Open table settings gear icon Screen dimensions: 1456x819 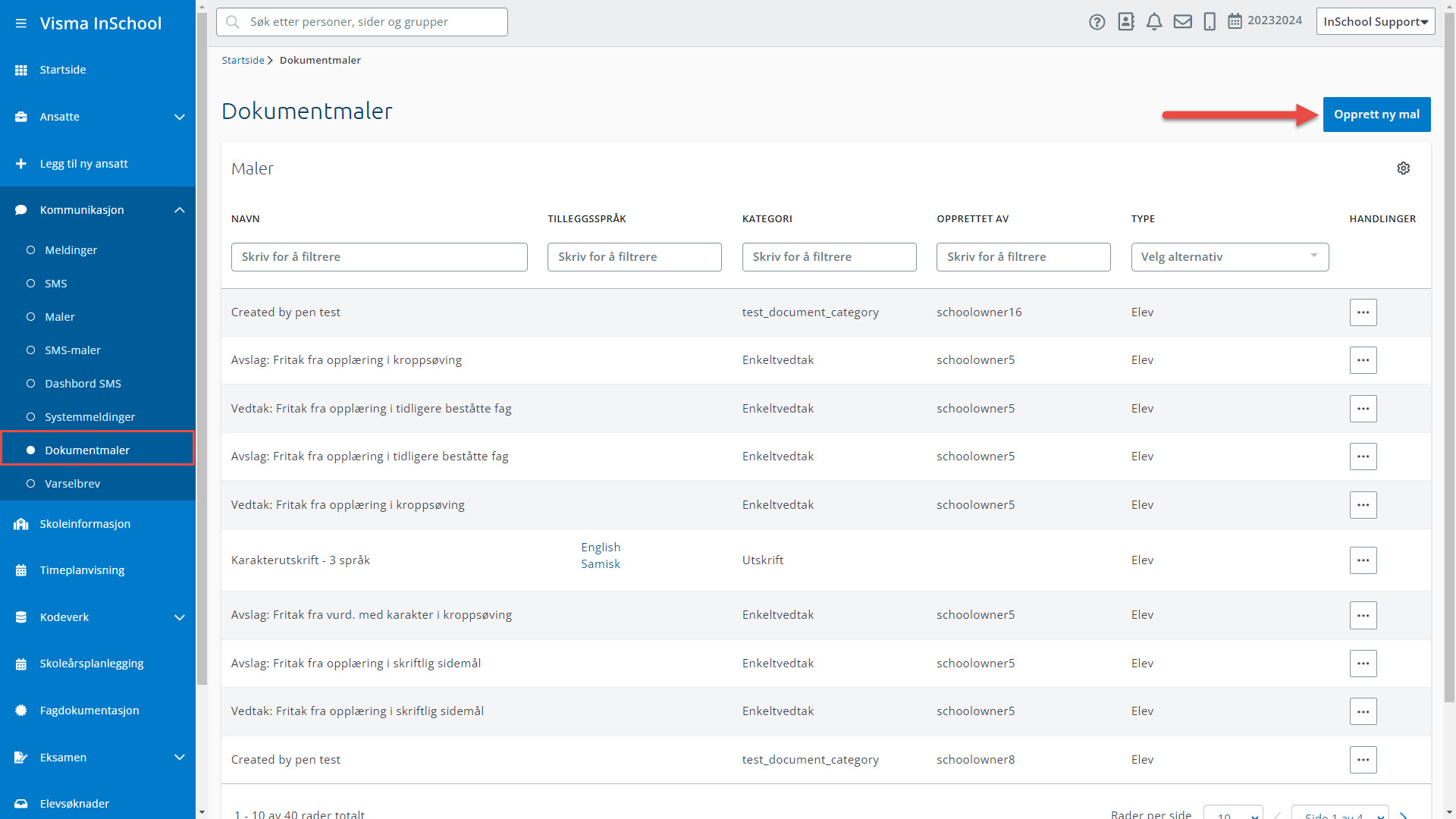click(1403, 168)
